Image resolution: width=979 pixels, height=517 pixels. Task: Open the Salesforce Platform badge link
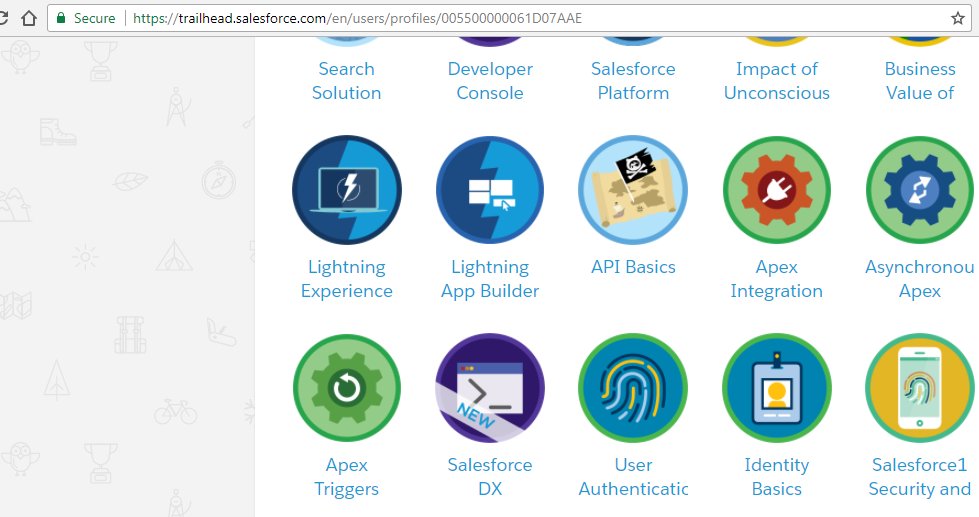[x=633, y=81]
